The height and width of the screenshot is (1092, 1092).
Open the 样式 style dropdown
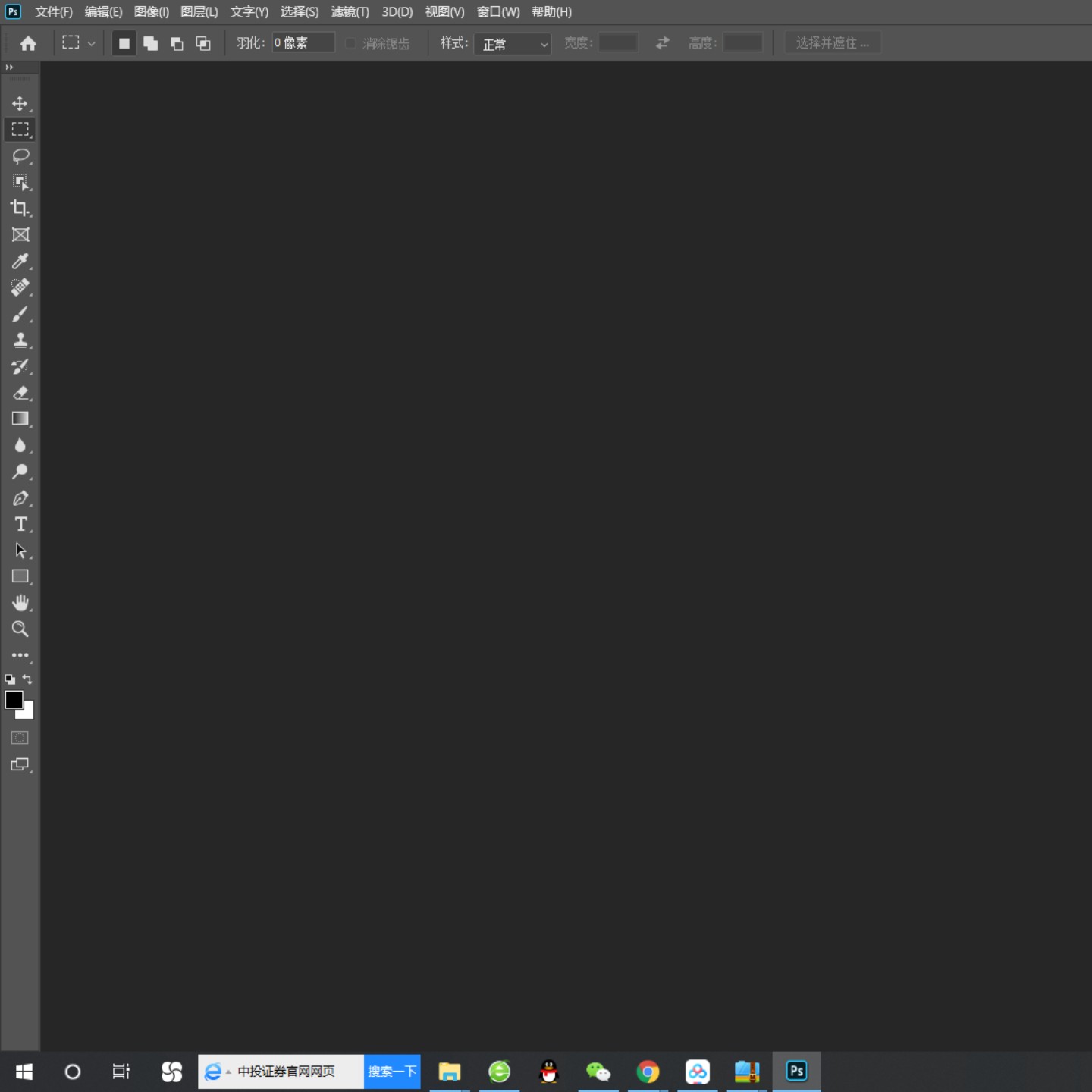click(x=513, y=44)
